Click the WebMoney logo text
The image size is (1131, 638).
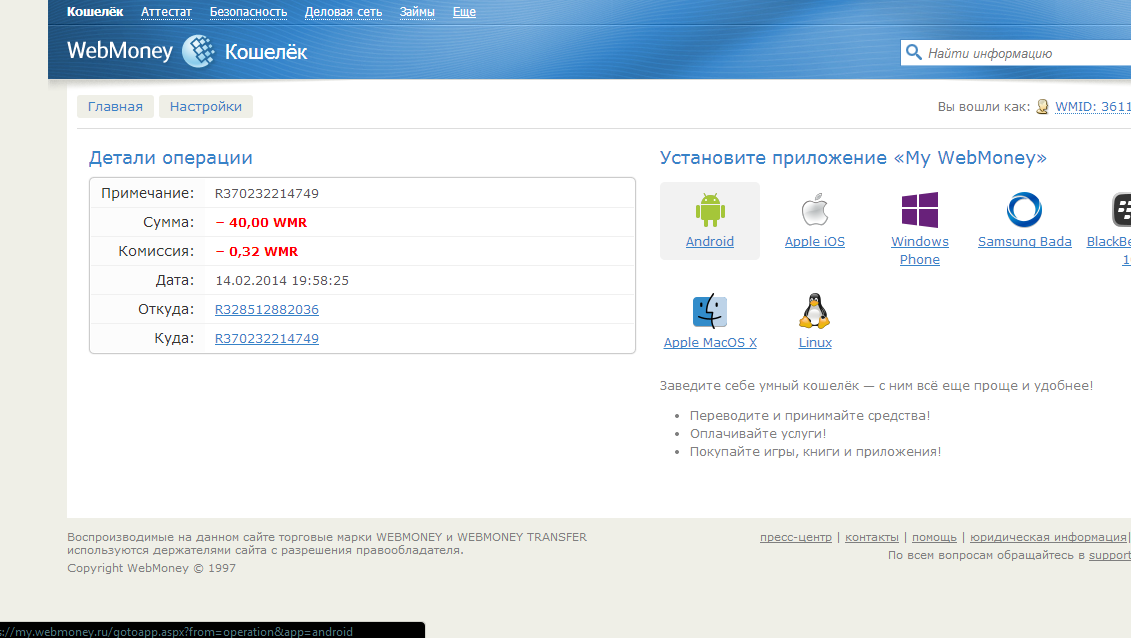[x=120, y=50]
